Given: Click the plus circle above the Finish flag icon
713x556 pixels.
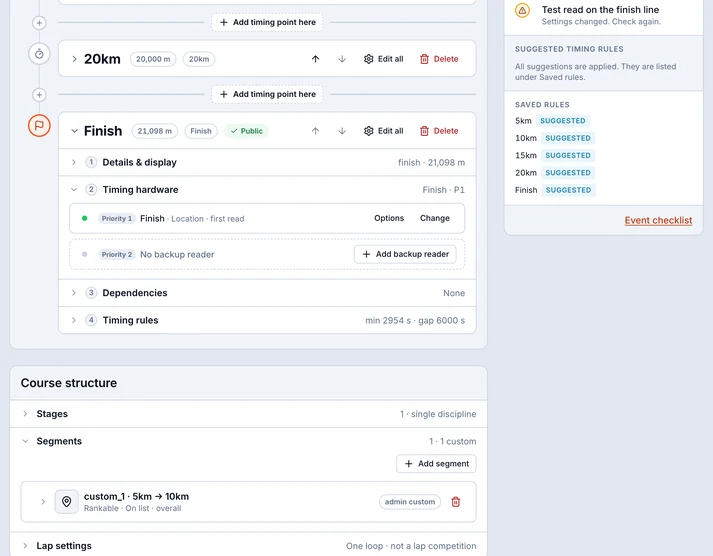Looking at the screenshot, I should tap(39, 95).
